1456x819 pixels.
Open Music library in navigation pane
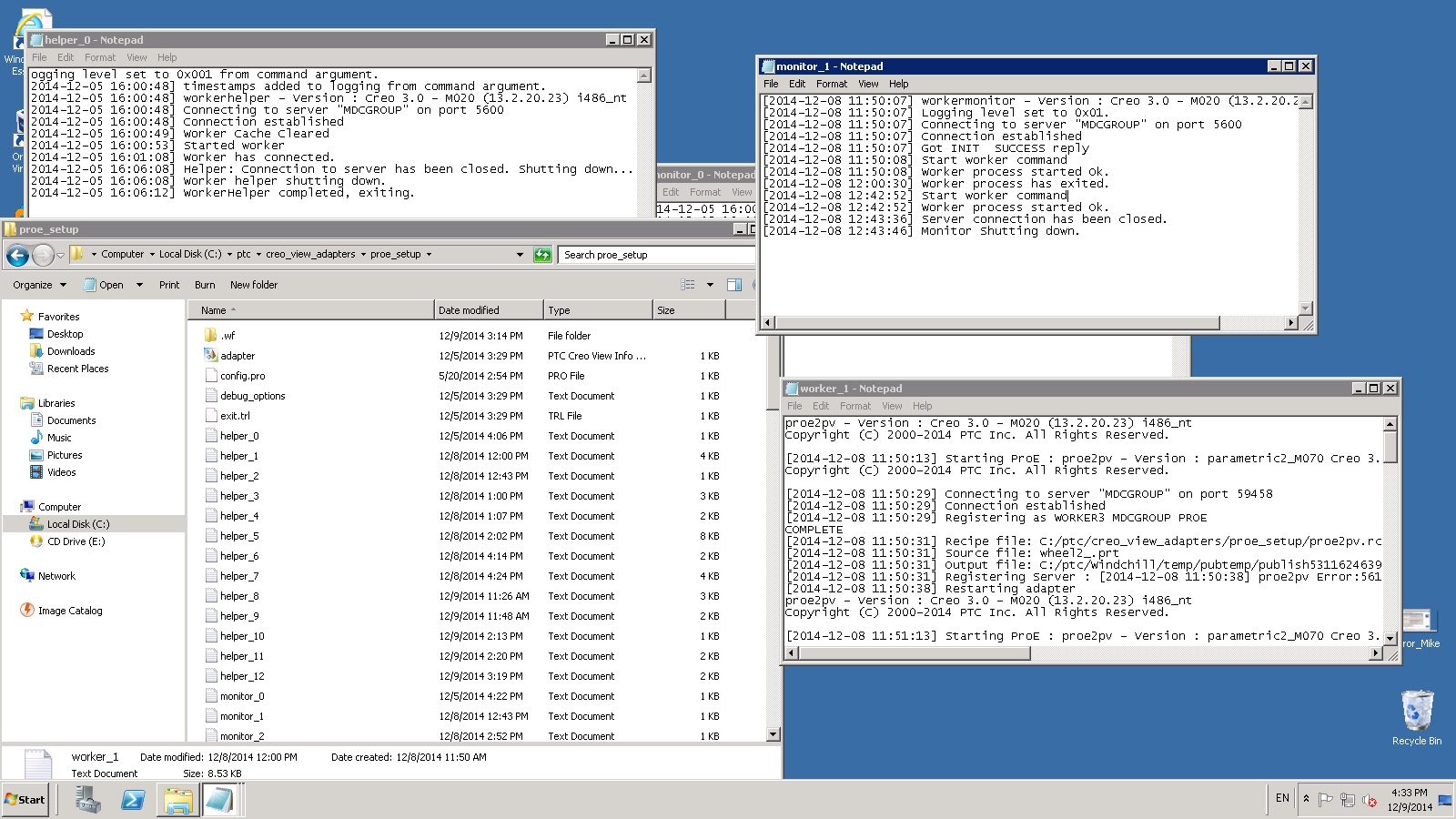[59, 438]
